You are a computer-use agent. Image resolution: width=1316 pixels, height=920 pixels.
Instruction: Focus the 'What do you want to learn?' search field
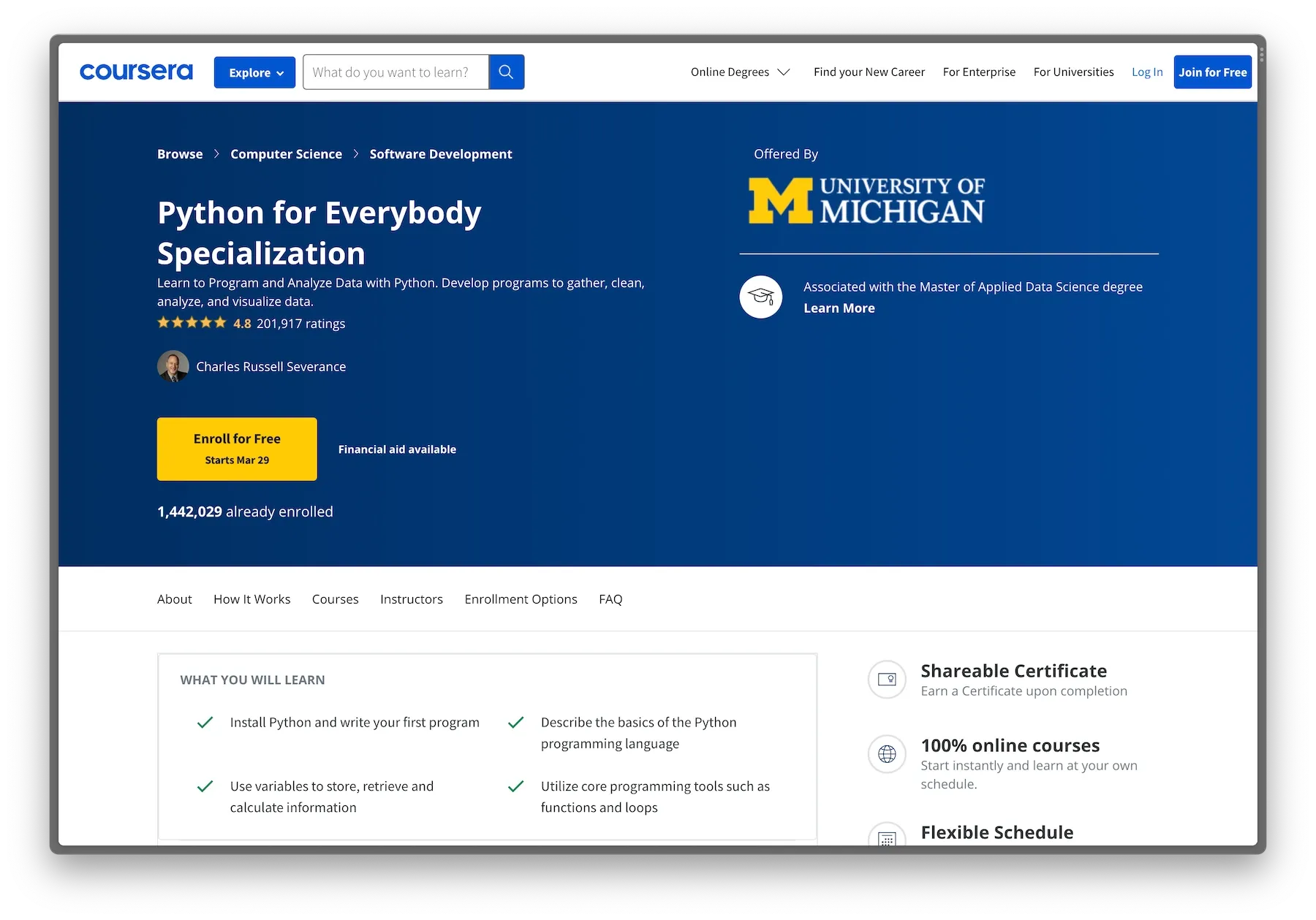[x=396, y=72]
